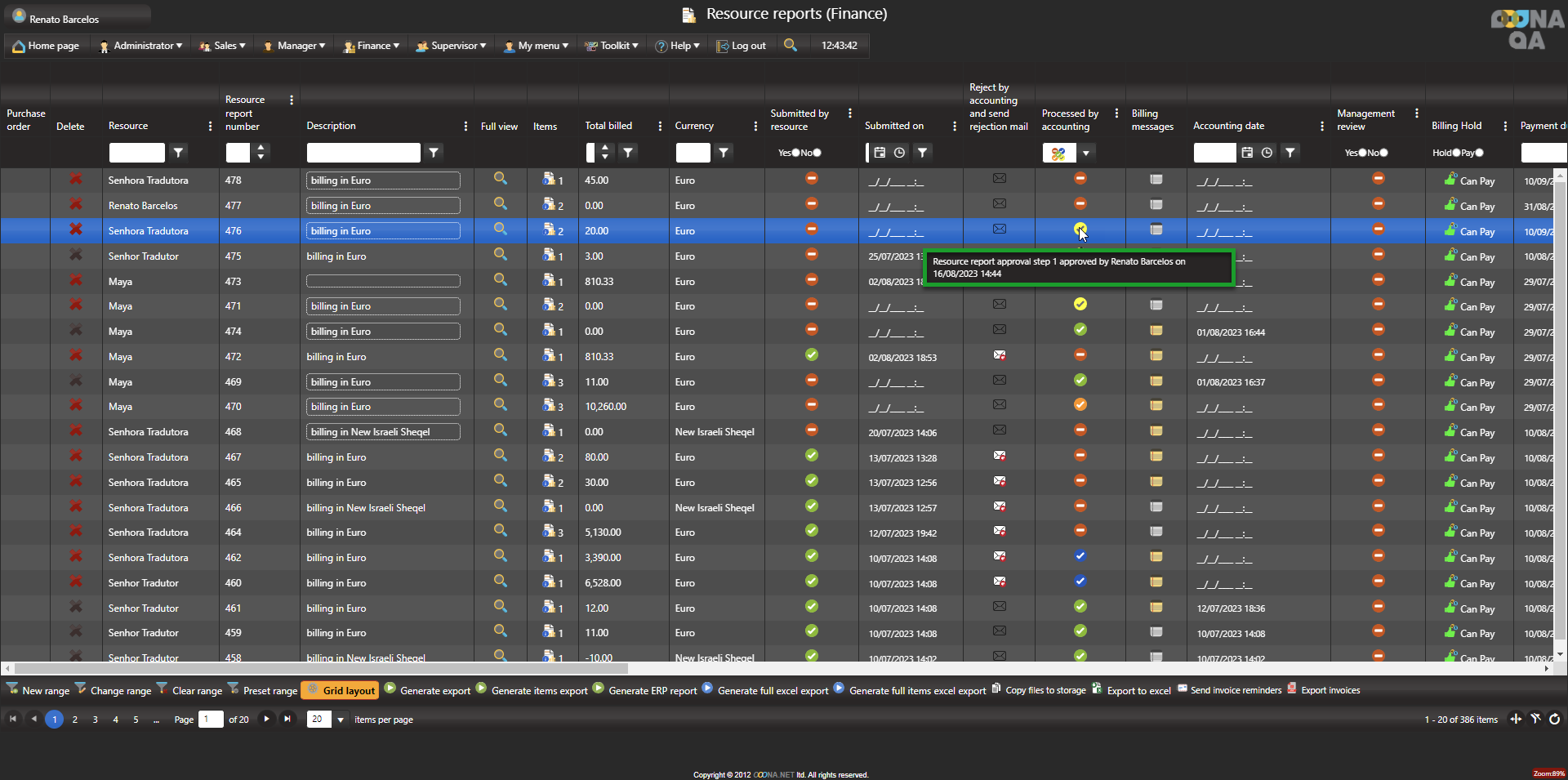Open billing messages icon for report 474

[1156, 331]
